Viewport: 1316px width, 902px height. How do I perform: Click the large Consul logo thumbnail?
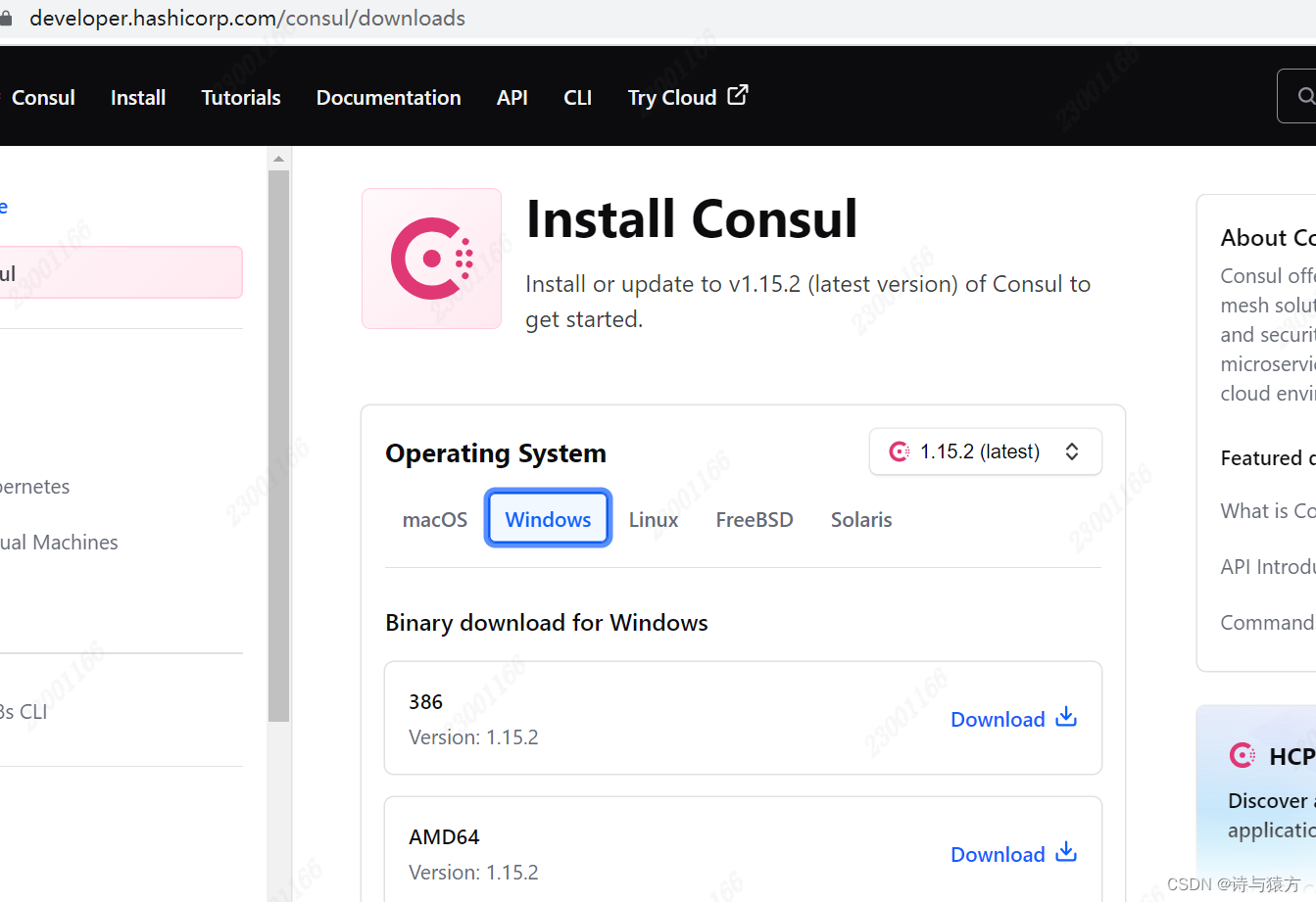tap(431, 259)
